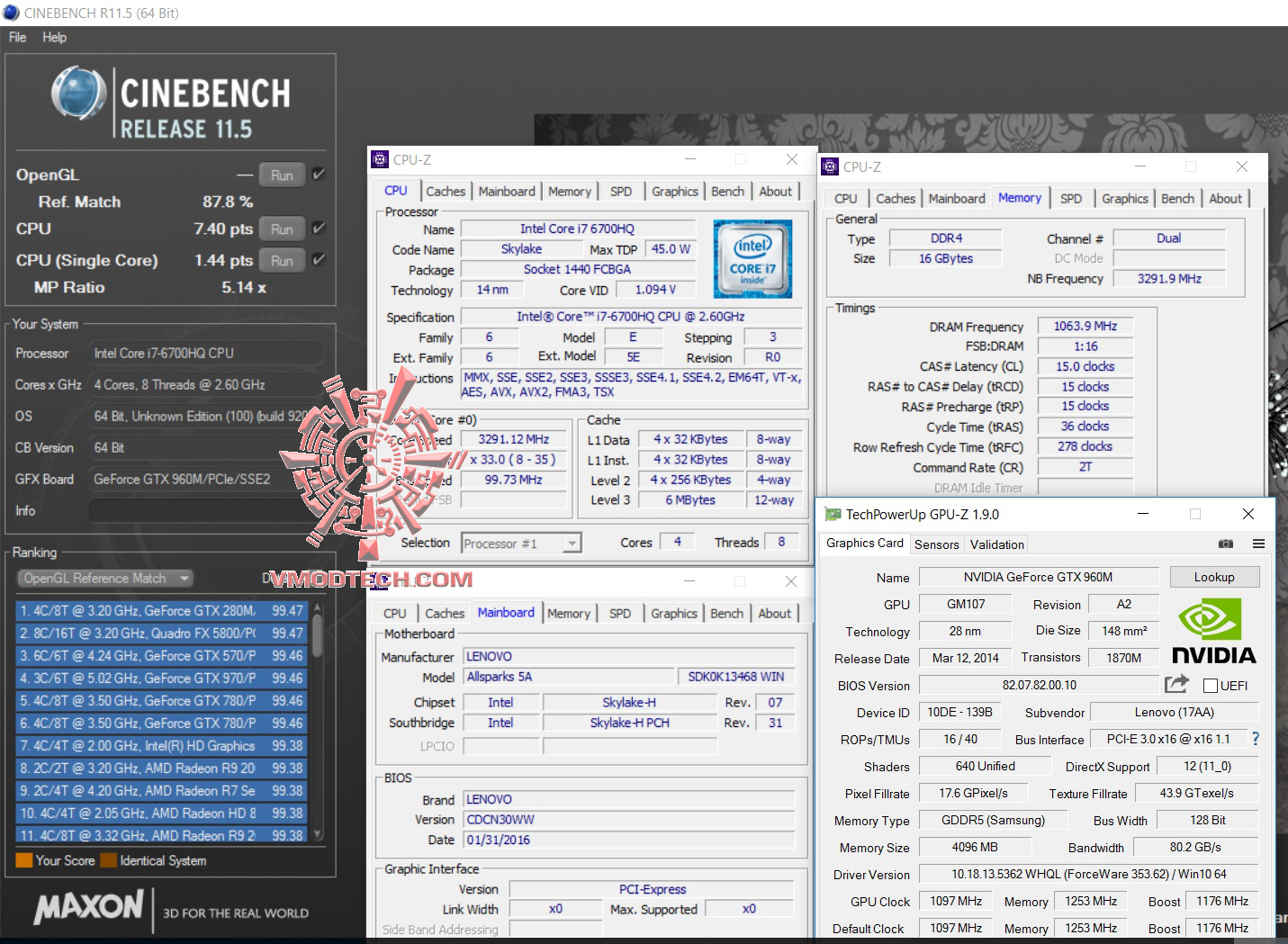This screenshot has width=1288, height=944.
Task: Enable the UEFI checkbox in GPU-Z
Action: [x=1210, y=686]
